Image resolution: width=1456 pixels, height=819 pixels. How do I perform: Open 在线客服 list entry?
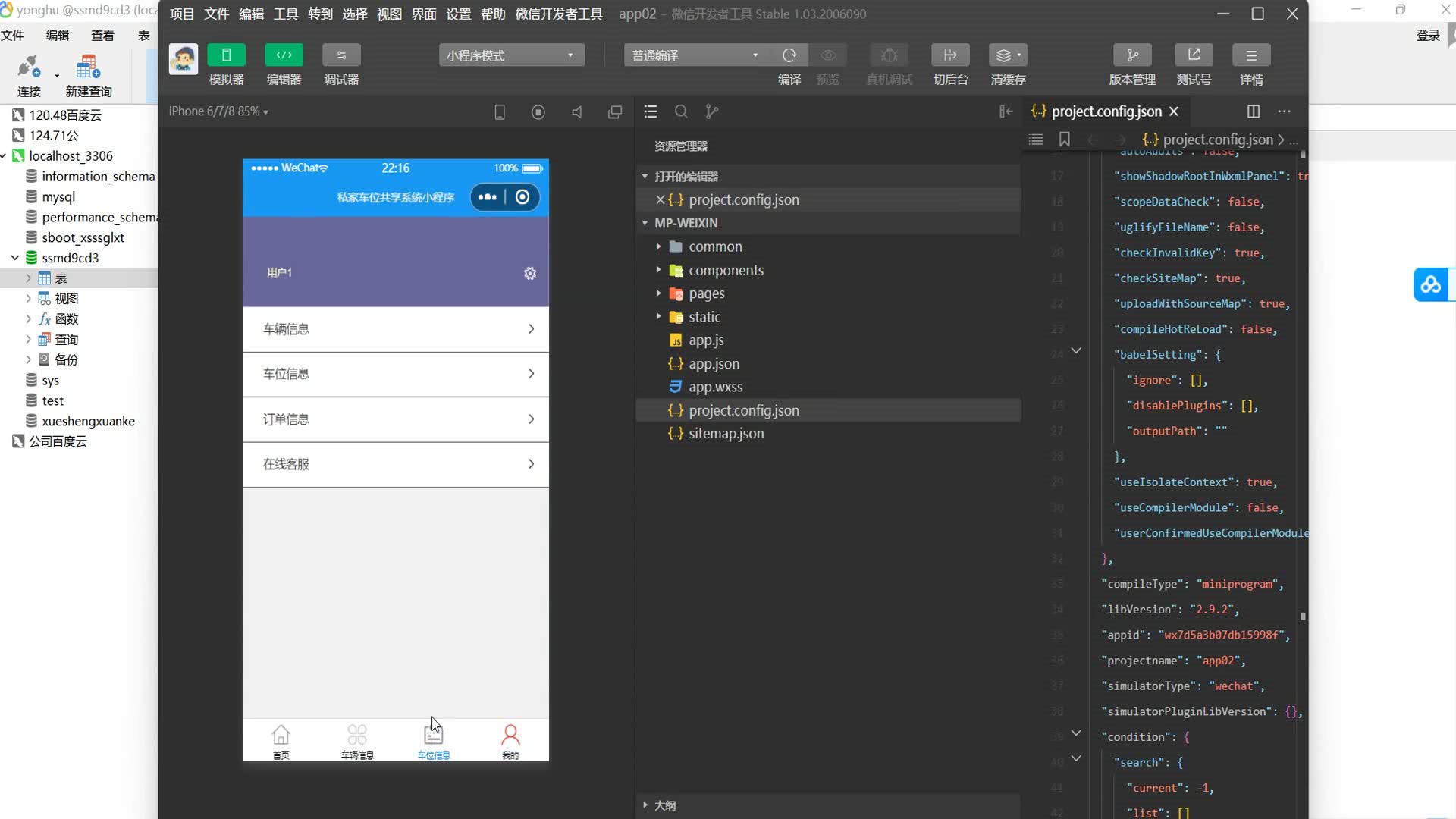point(395,464)
